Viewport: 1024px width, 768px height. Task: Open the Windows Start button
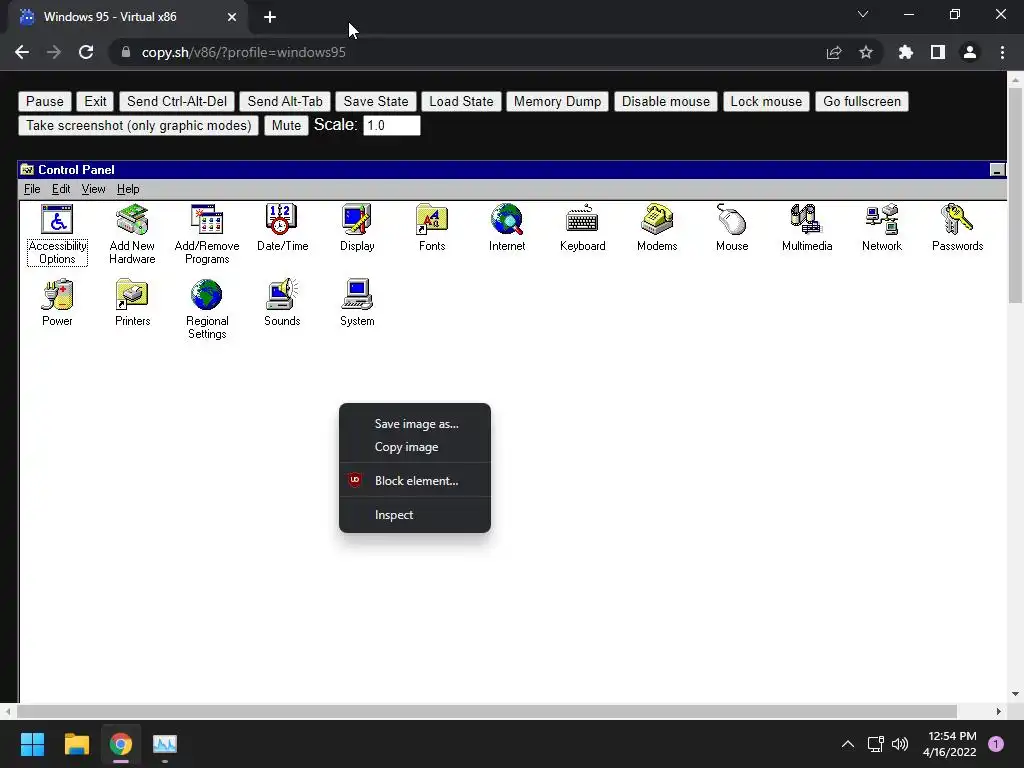coord(32,744)
